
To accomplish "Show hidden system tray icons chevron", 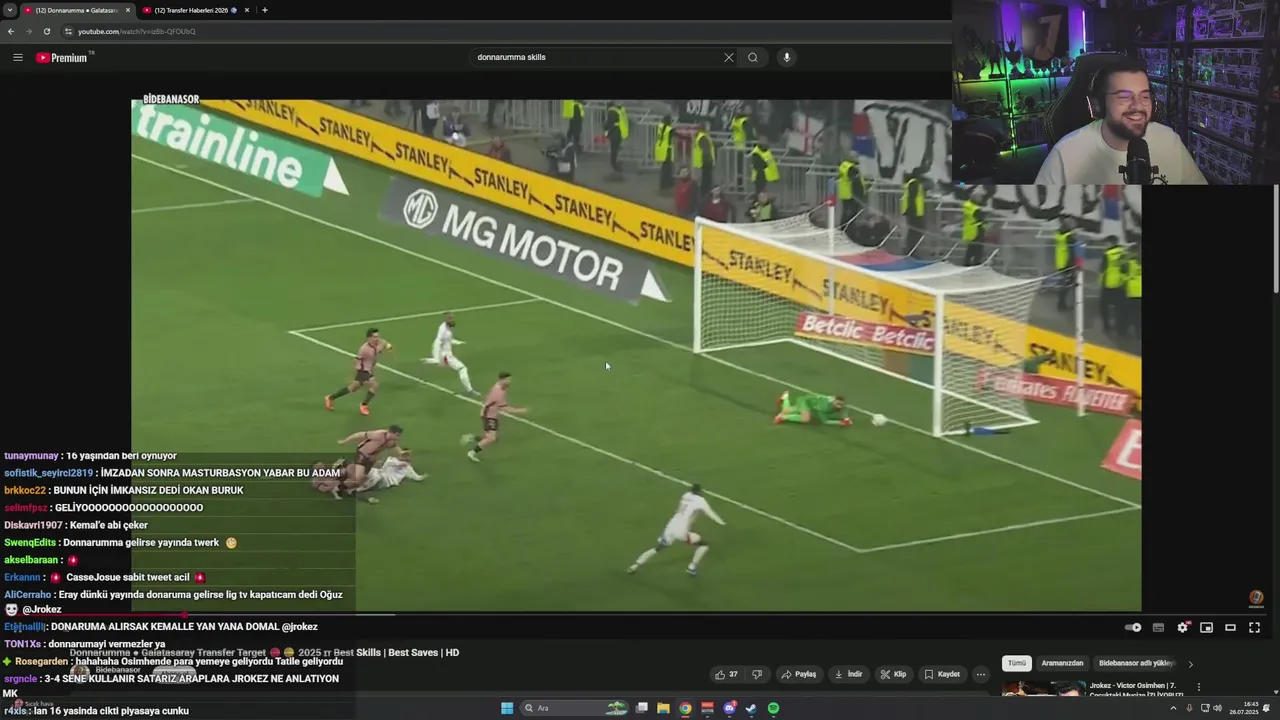I will point(1174,708).
